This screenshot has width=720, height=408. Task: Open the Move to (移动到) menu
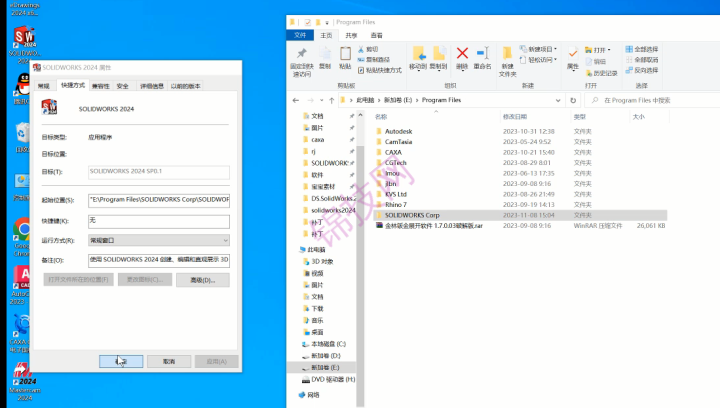(x=418, y=58)
